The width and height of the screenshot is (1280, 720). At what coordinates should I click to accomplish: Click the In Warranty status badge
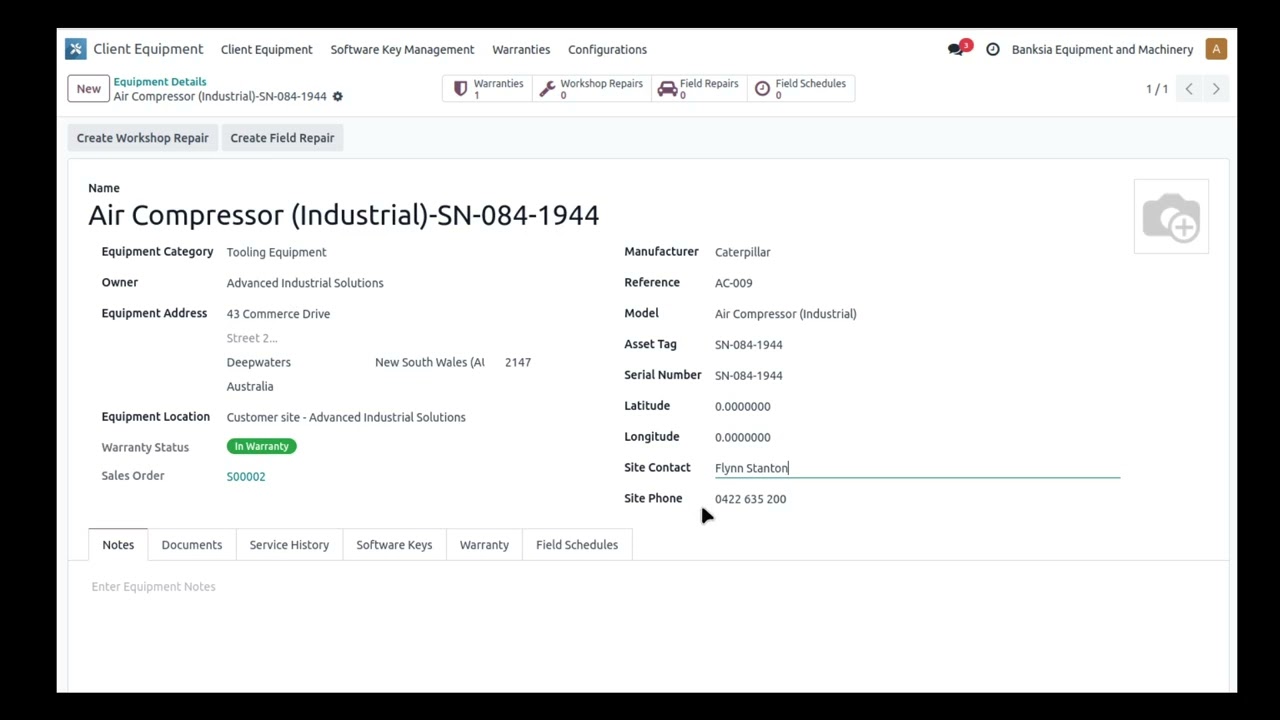[261, 446]
